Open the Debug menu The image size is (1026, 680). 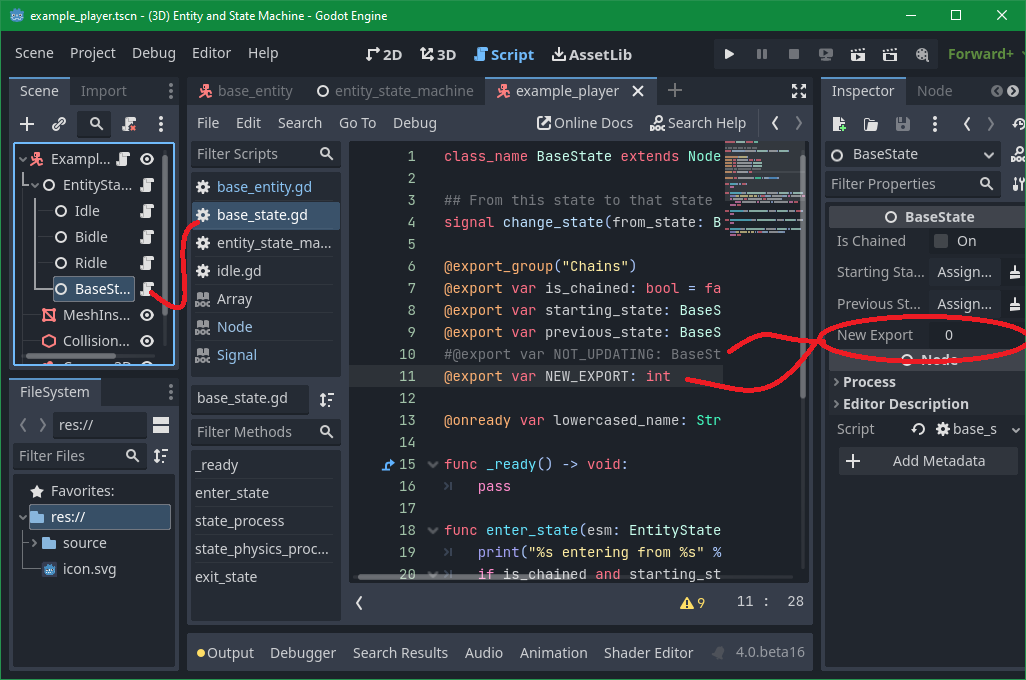[x=153, y=53]
